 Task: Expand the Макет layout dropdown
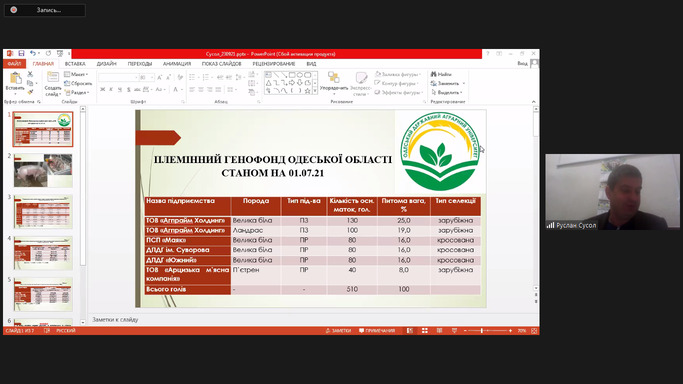pyautogui.click(x=76, y=74)
